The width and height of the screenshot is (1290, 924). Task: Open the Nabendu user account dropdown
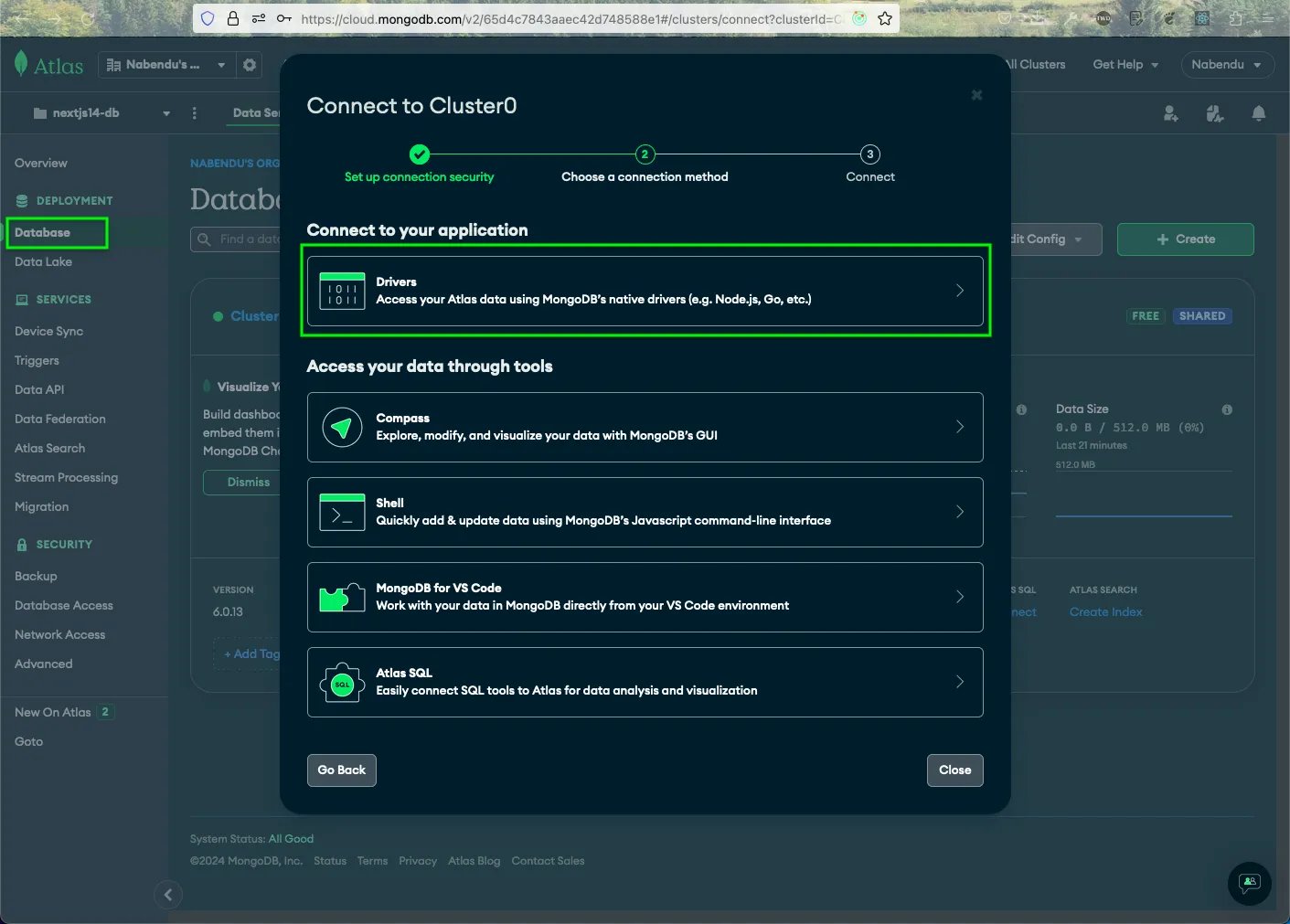pos(1226,65)
